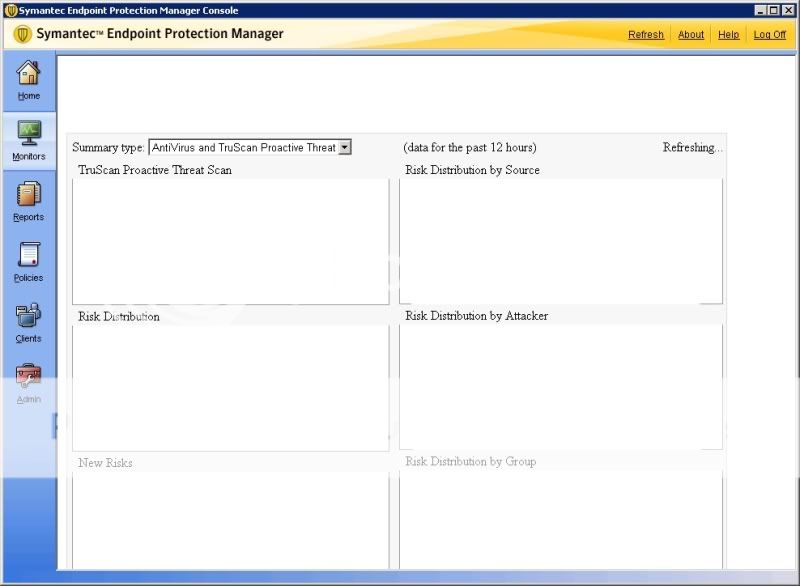Click the Refresh link
This screenshot has width=800, height=586.
(x=645, y=34)
